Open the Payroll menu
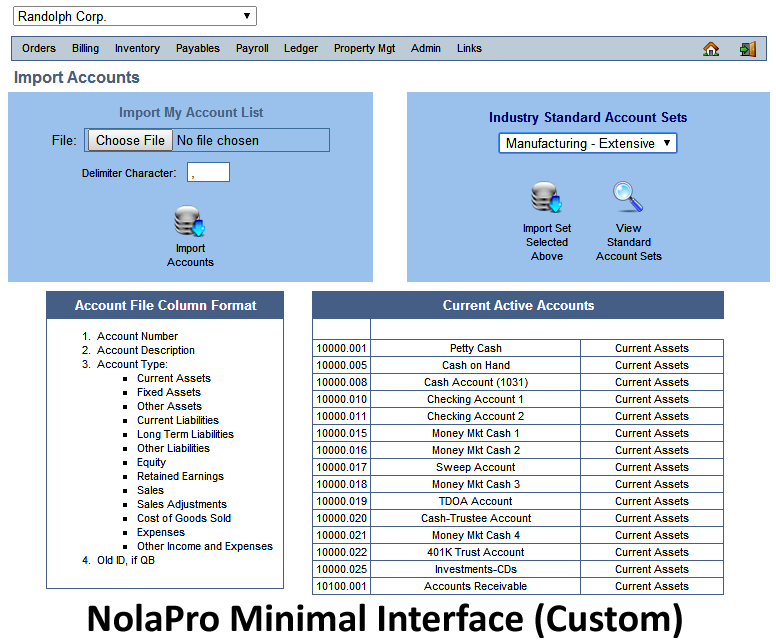 coord(252,48)
